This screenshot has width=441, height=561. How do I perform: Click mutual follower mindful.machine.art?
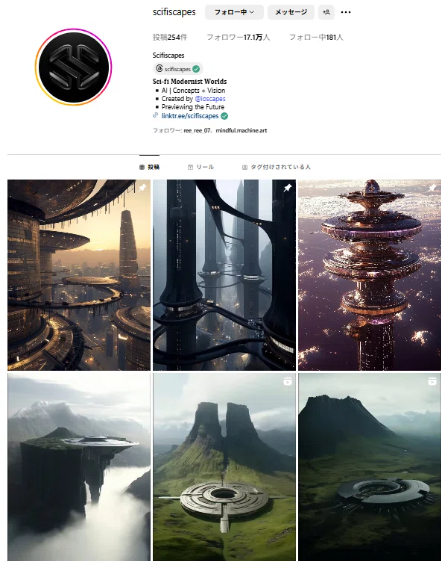[241, 131]
